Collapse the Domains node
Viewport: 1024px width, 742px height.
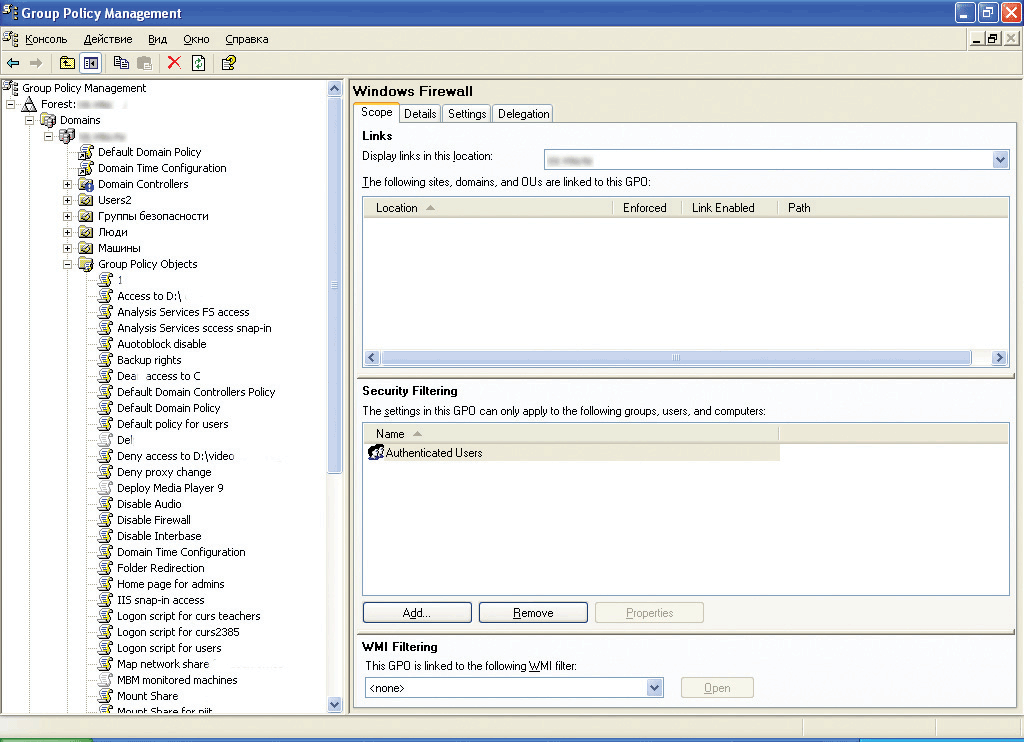[29, 120]
